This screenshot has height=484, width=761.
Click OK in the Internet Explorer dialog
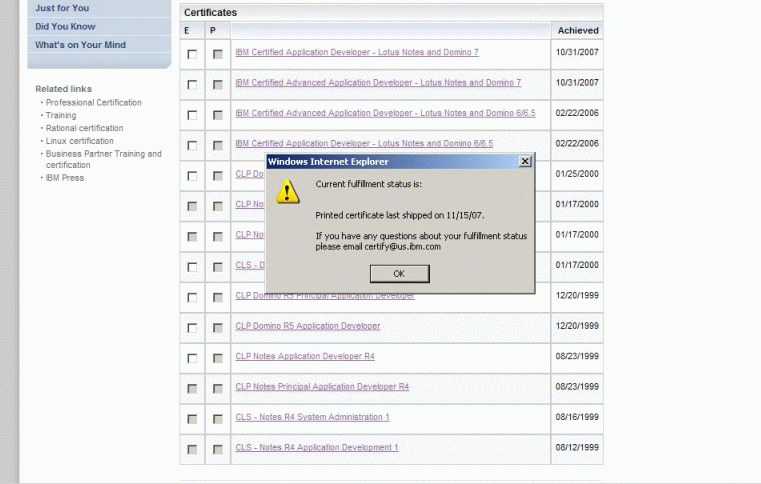coord(399,274)
